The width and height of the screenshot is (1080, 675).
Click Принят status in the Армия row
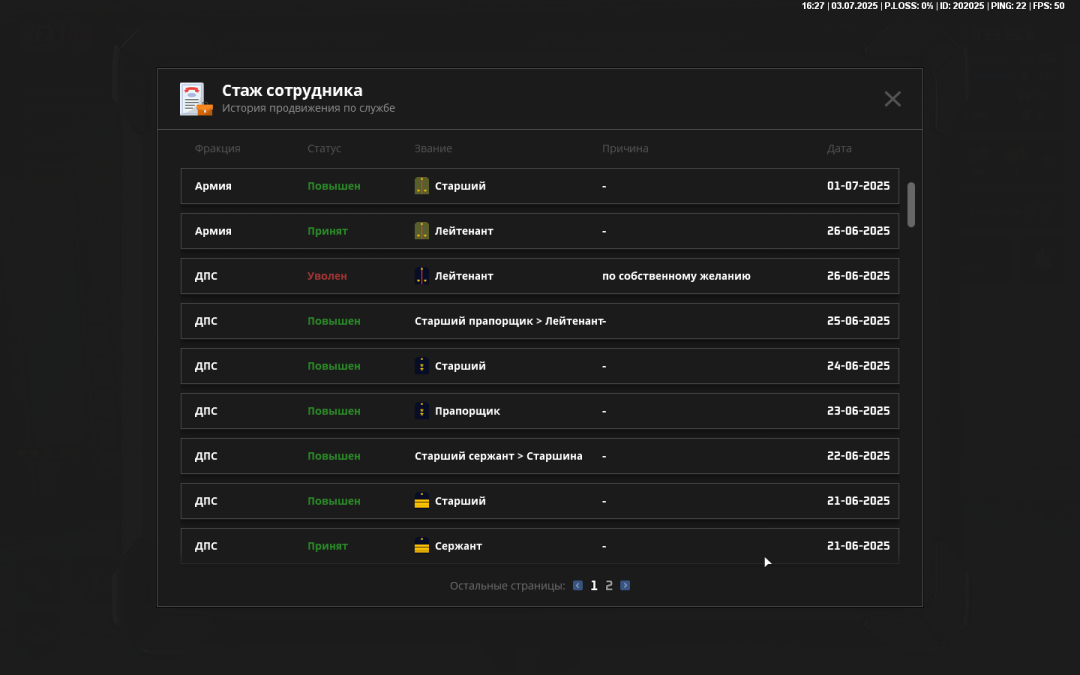coord(327,231)
